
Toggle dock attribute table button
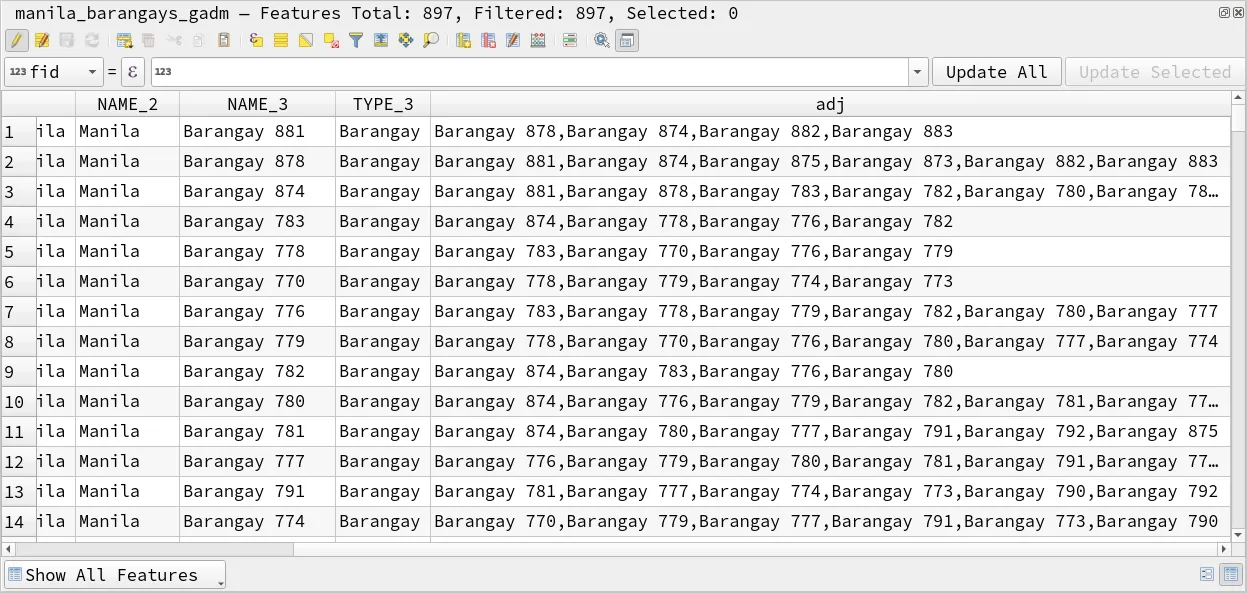(627, 41)
